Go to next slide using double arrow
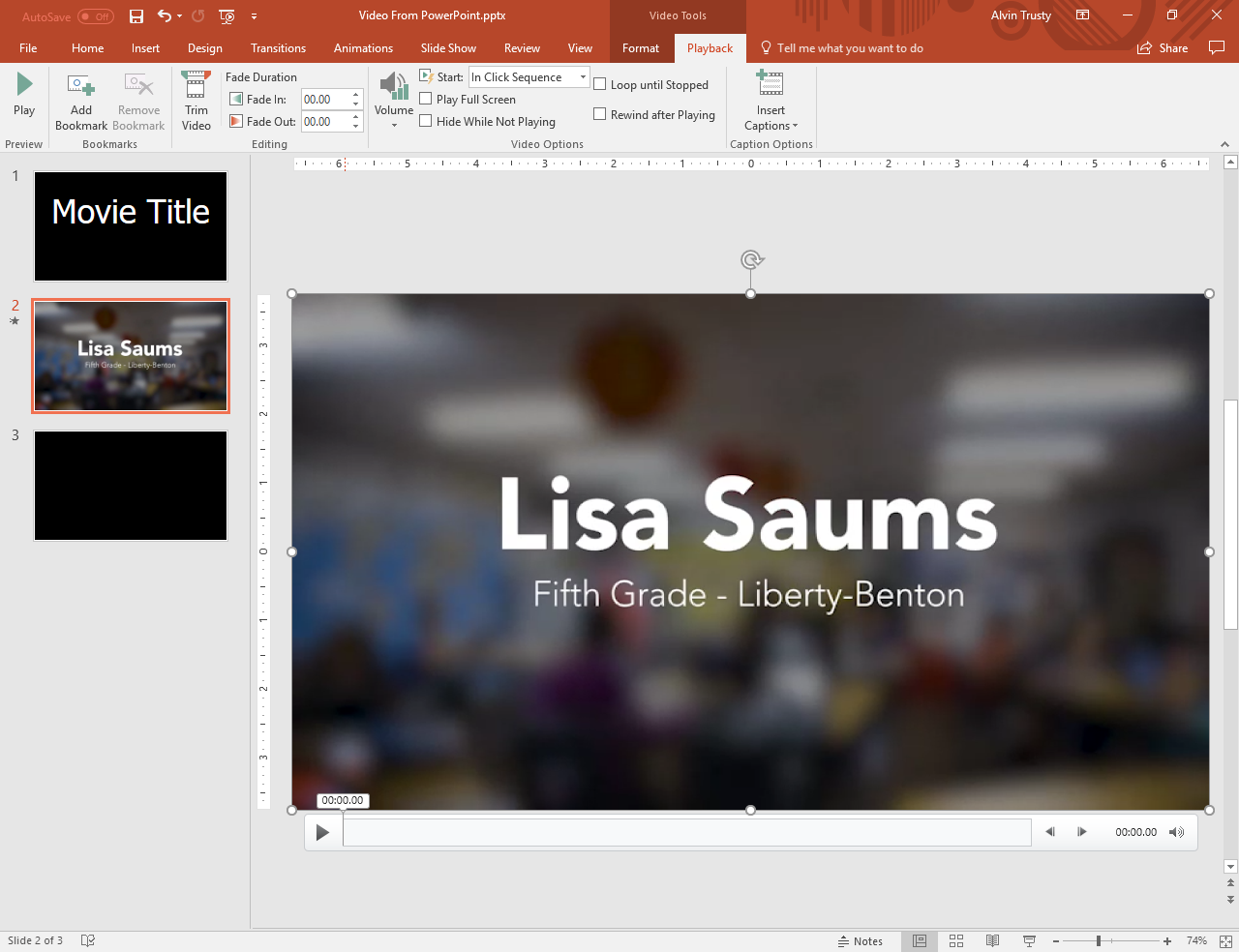This screenshot has height=952, width=1239. click(1230, 899)
